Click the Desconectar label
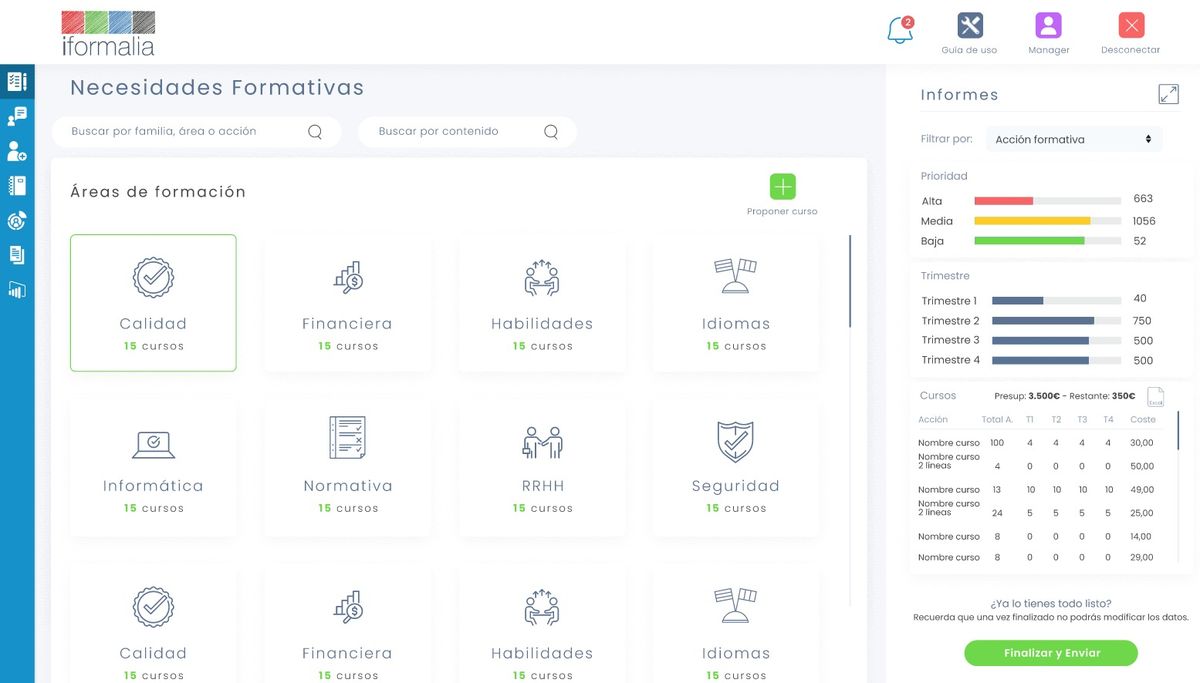The height and width of the screenshot is (683, 1200). [1130, 50]
